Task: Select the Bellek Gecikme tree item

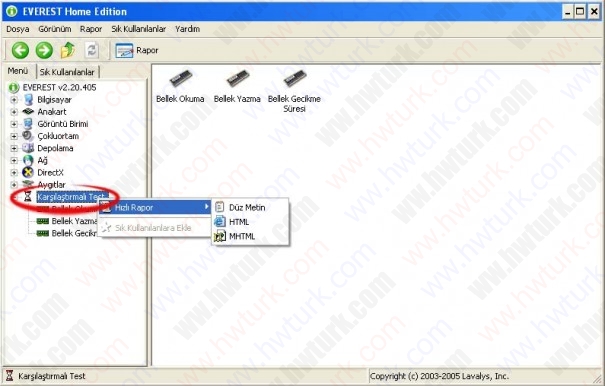Action: coord(74,234)
